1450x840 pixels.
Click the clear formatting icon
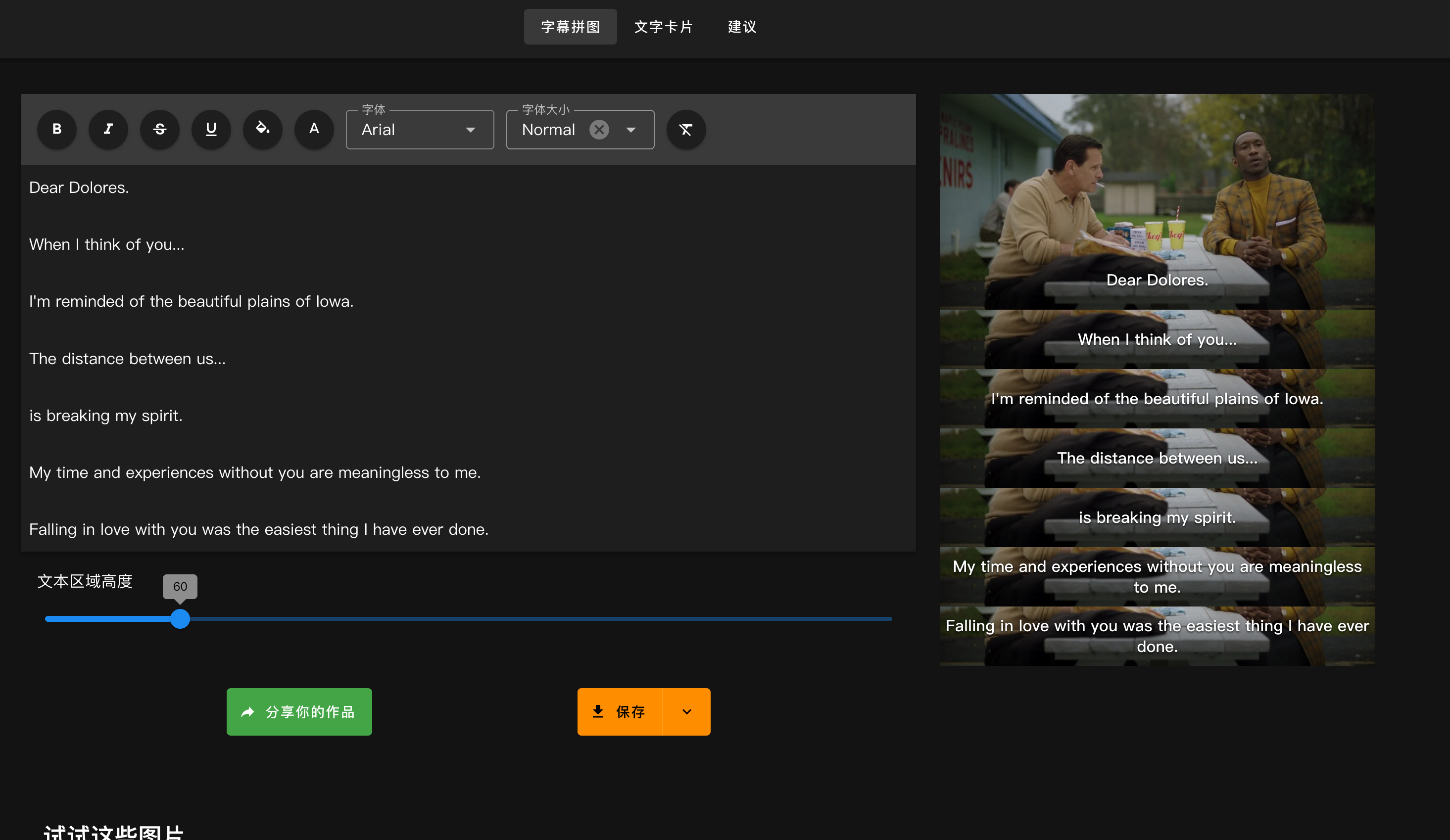pos(686,130)
